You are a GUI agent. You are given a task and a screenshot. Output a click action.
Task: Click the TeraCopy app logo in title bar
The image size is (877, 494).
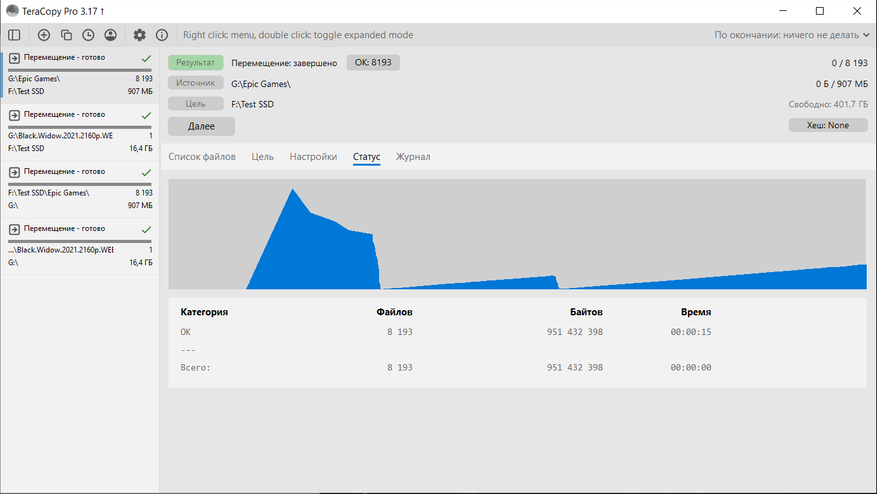click(x=12, y=11)
